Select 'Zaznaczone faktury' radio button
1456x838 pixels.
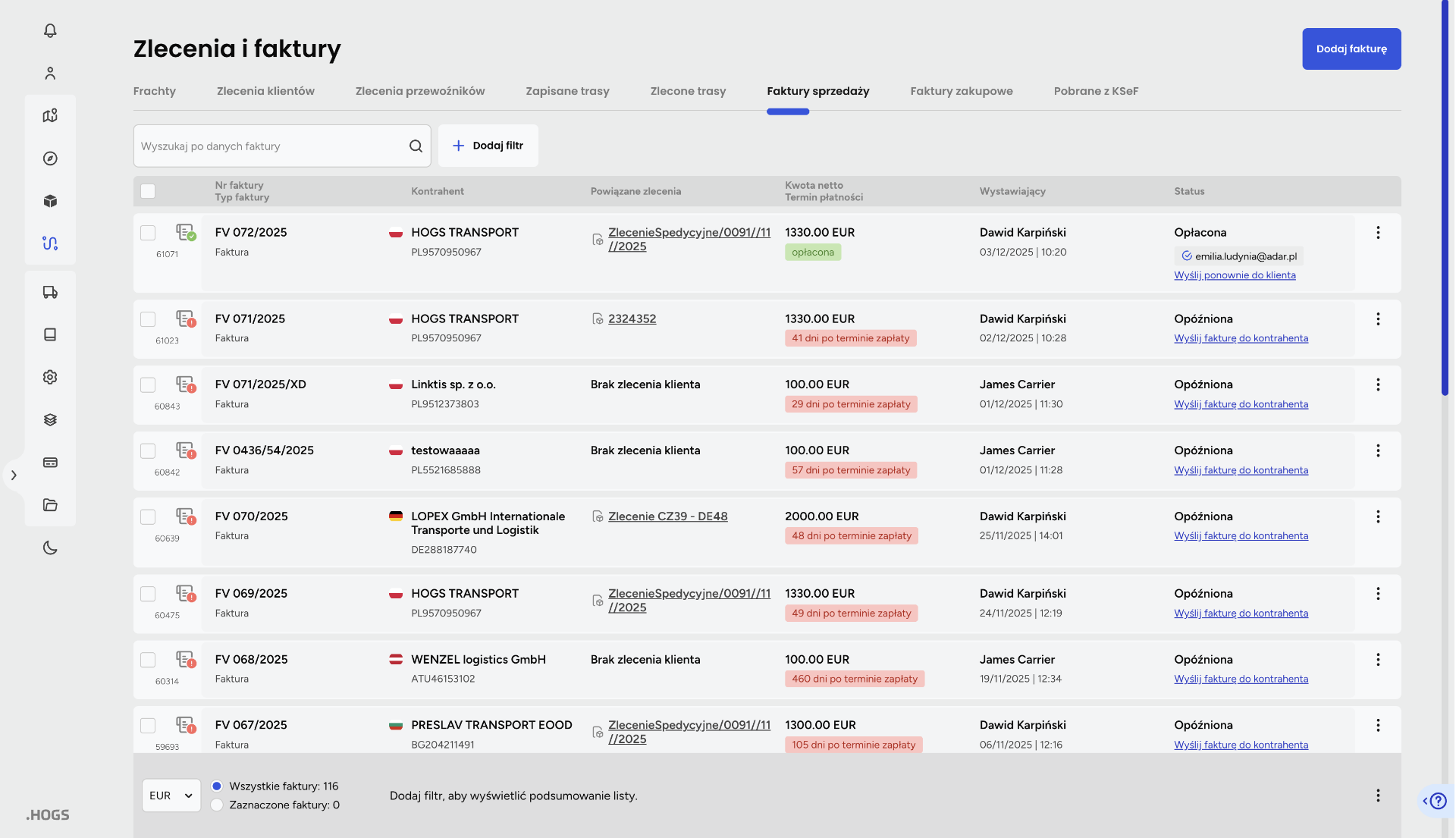[217, 805]
